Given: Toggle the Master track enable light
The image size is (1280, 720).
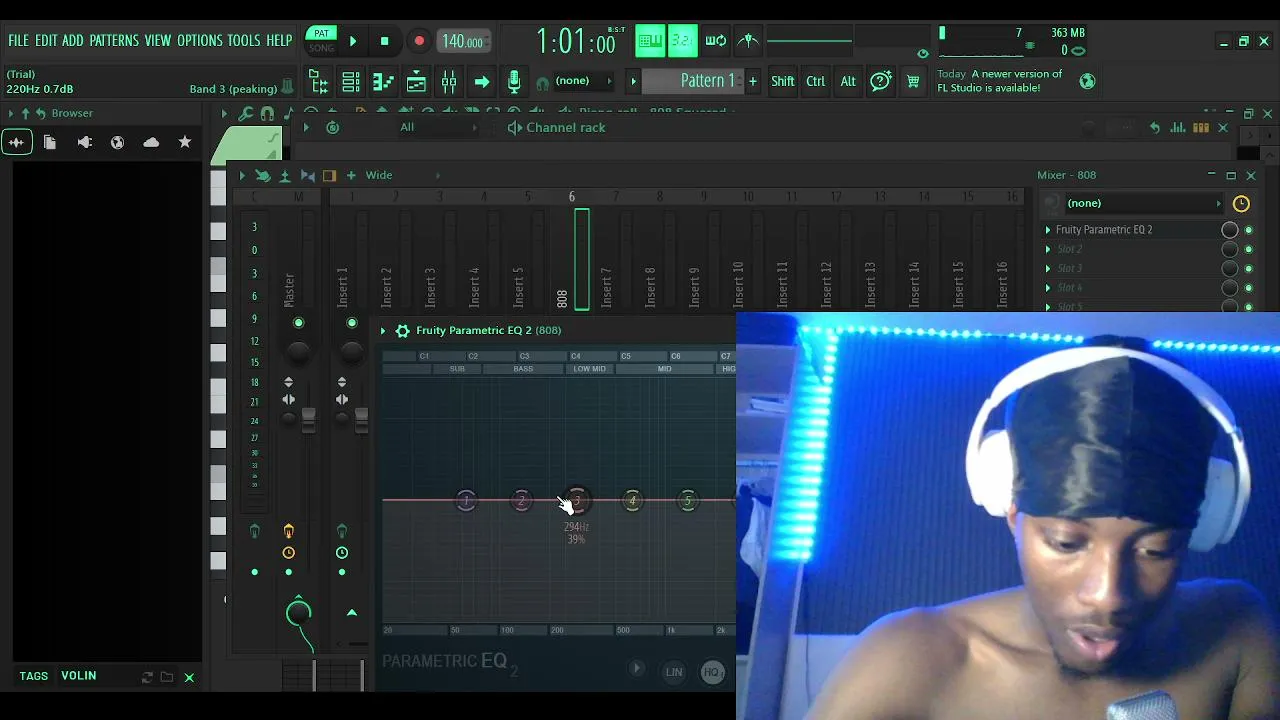Looking at the screenshot, I should [298, 323].
